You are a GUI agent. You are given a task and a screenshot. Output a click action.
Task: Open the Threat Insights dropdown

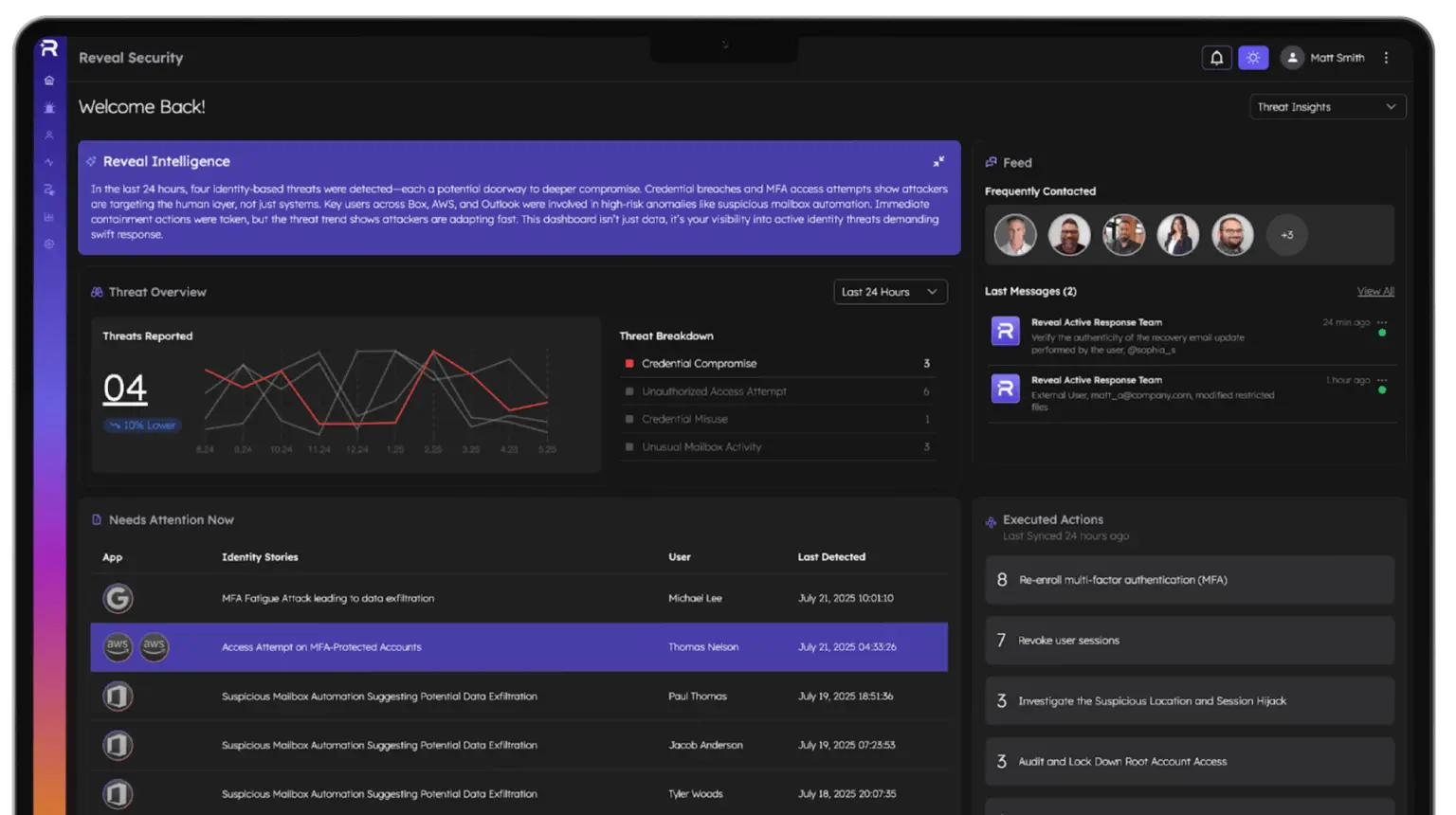click(1326, 107)
